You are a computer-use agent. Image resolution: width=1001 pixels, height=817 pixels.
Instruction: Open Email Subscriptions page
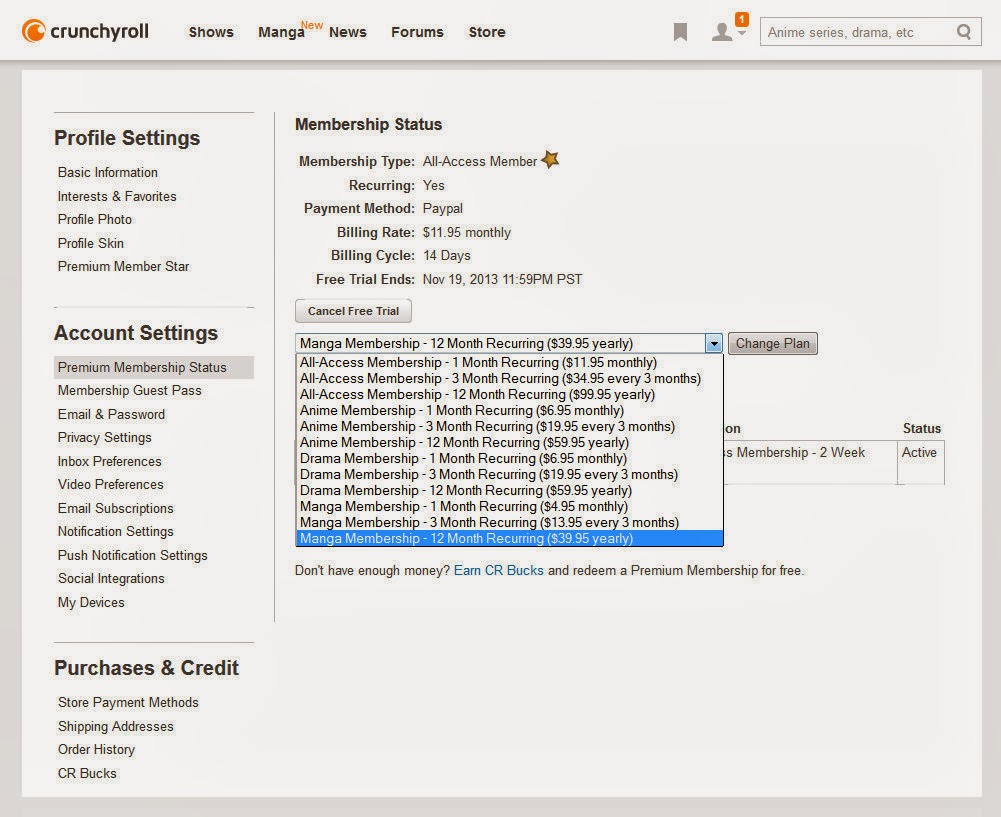click(x=116, y=508)
